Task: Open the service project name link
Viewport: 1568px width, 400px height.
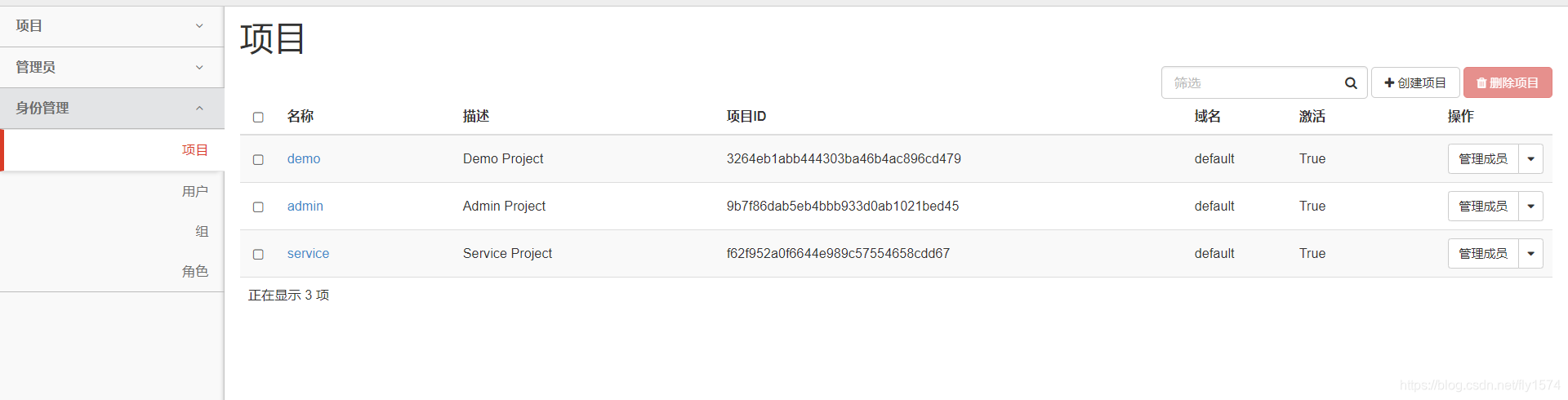Action: 308,254
